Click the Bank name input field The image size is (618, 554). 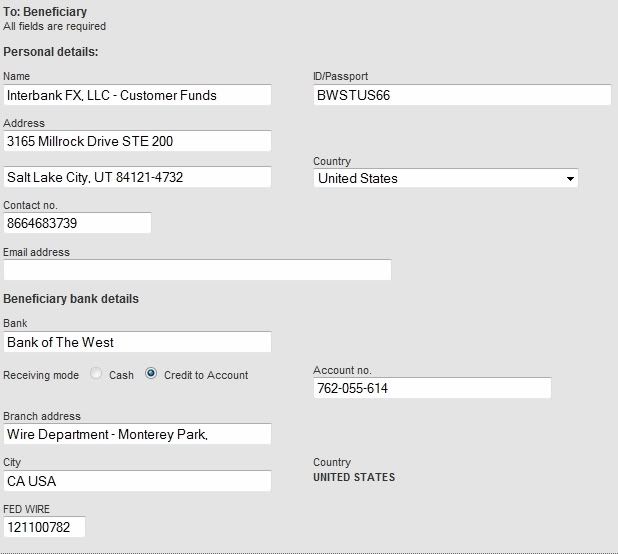pos(137,342)
